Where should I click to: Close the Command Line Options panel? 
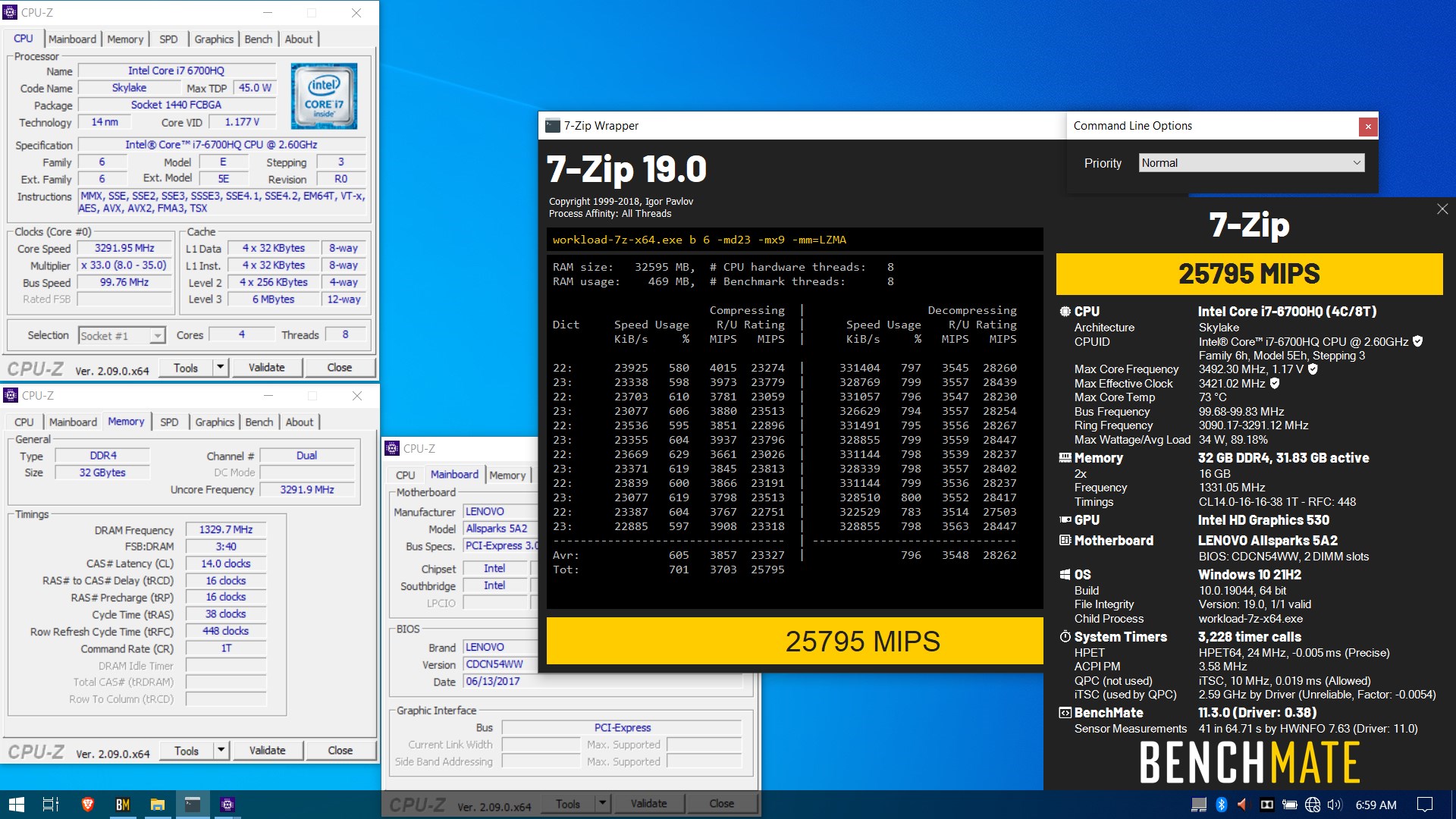click(1368, 127)
